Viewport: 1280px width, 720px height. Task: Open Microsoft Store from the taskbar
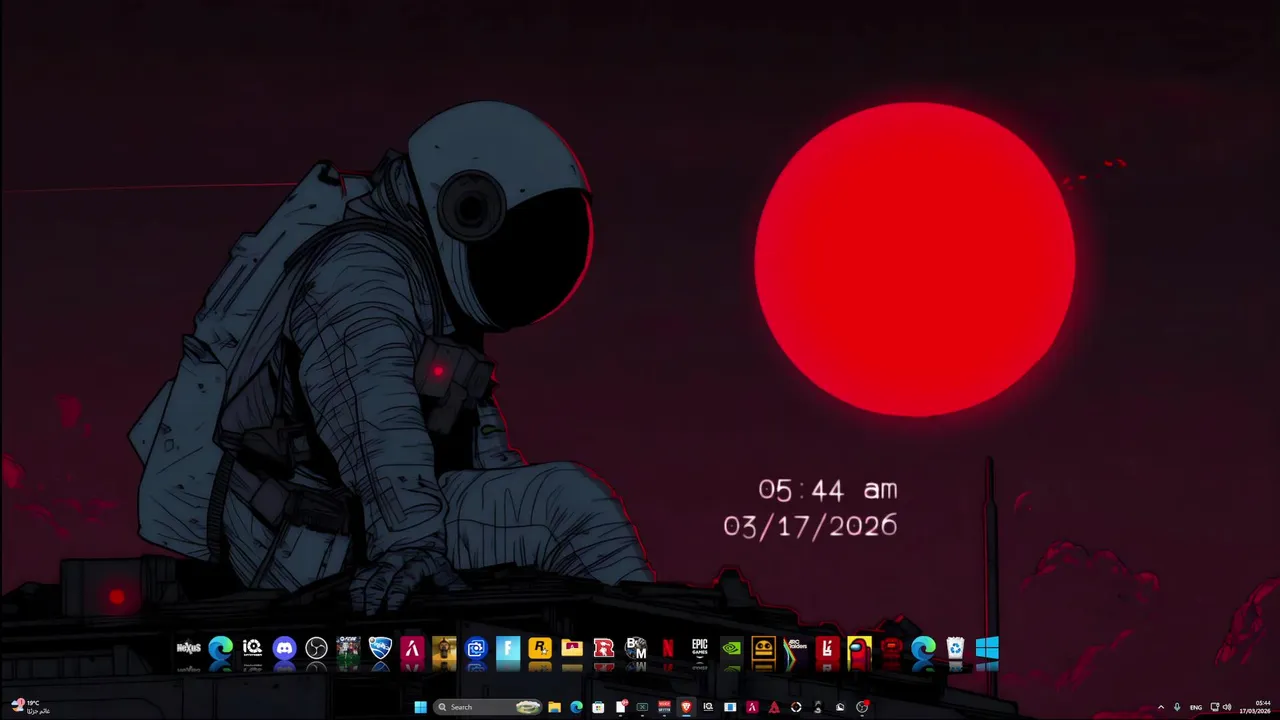coord(598,707)
